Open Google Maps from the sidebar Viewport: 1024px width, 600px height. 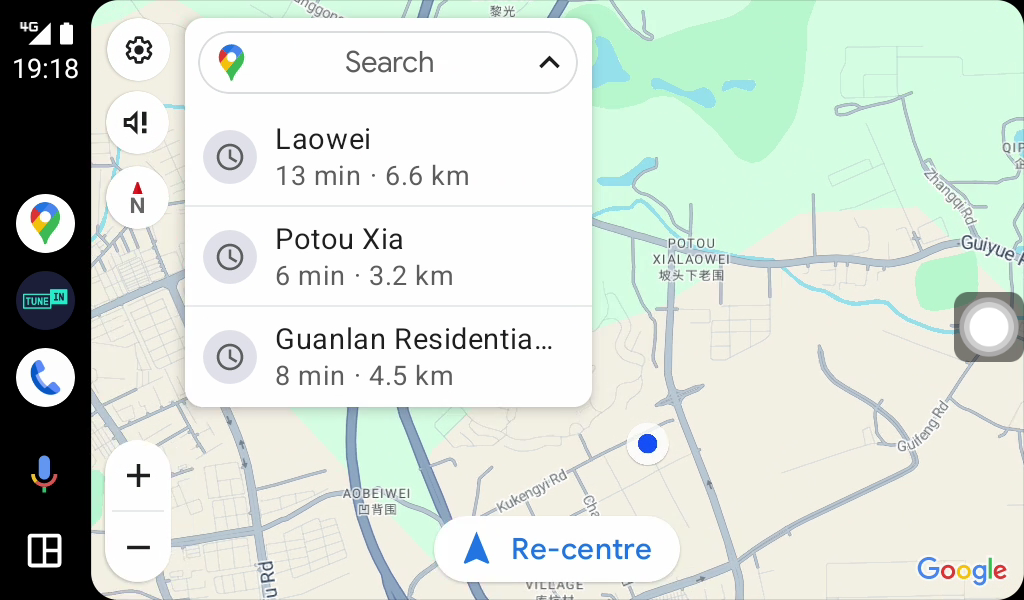[x=46, y=223]
